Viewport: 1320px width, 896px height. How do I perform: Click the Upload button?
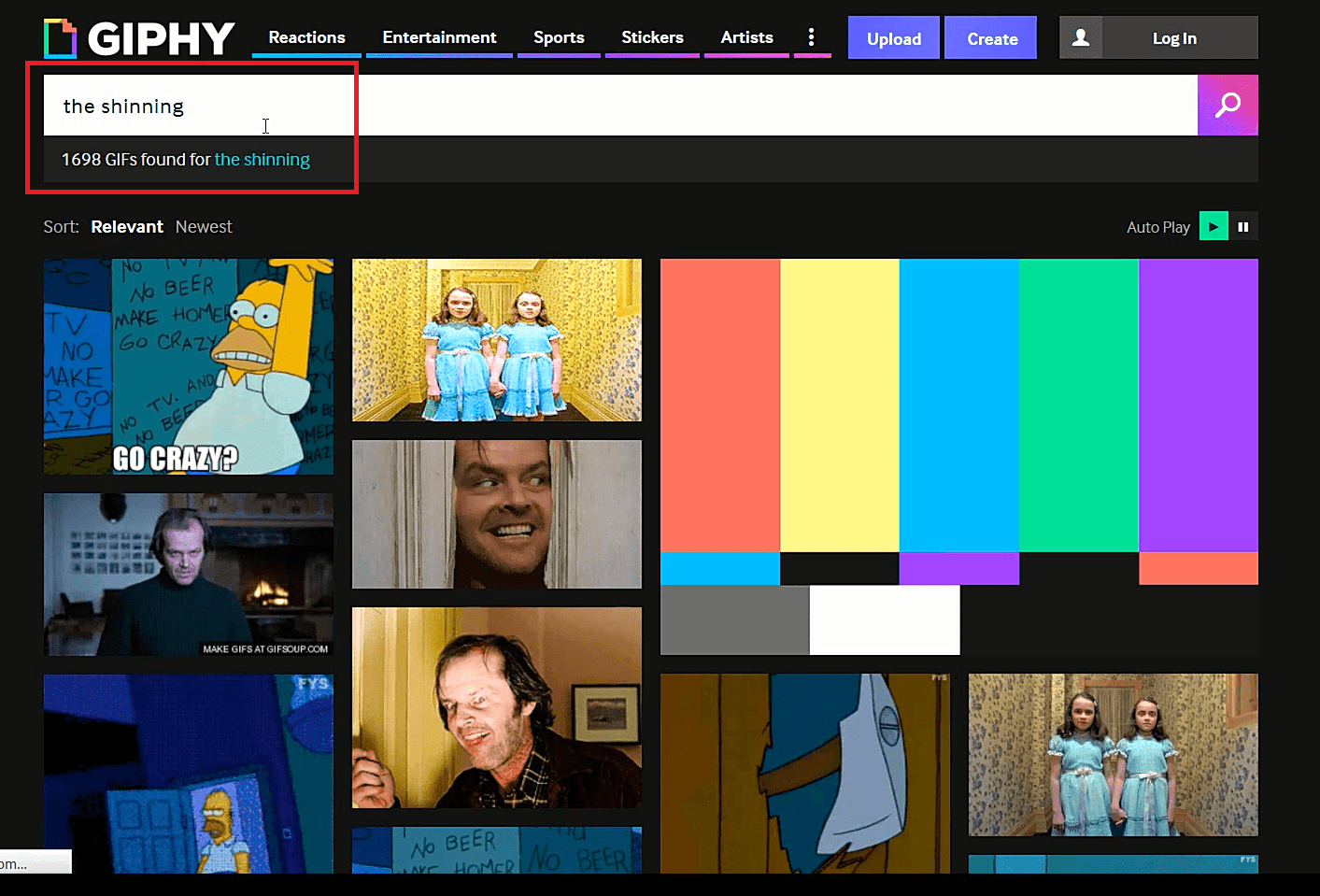pos(894,37)
